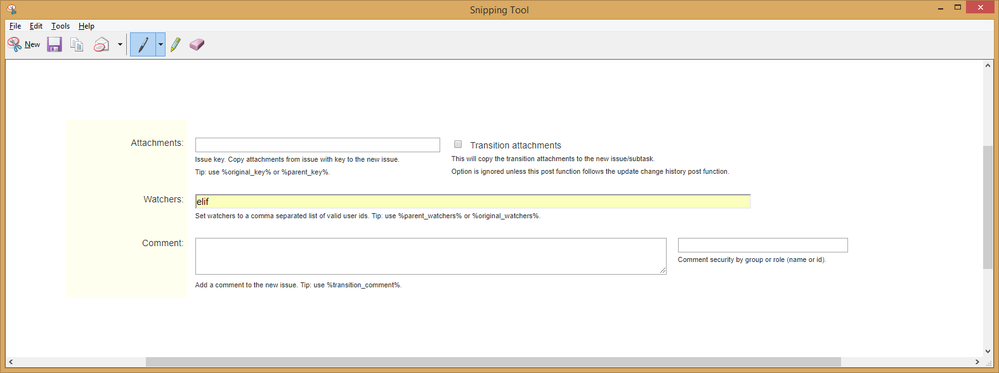Select the Eraser tool

pyautogui.click(x=198, y=45)
